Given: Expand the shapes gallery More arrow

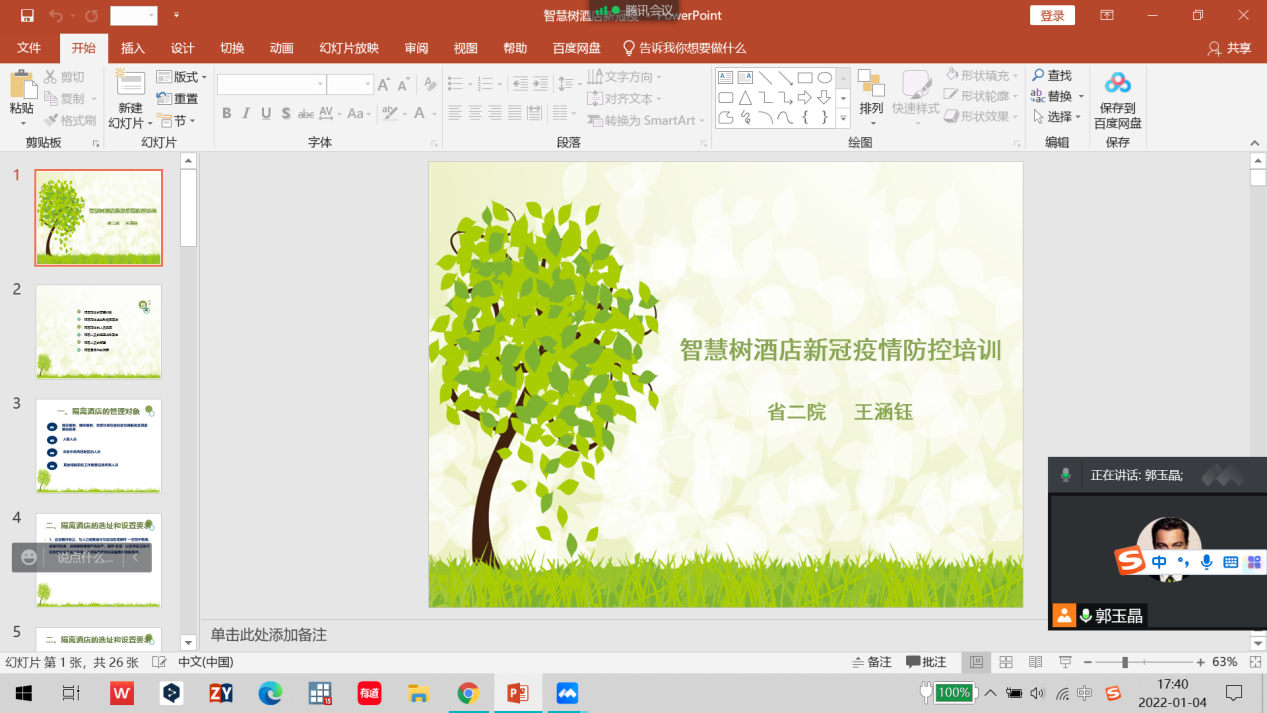Looking at the screenshot, I should [843, 118].
